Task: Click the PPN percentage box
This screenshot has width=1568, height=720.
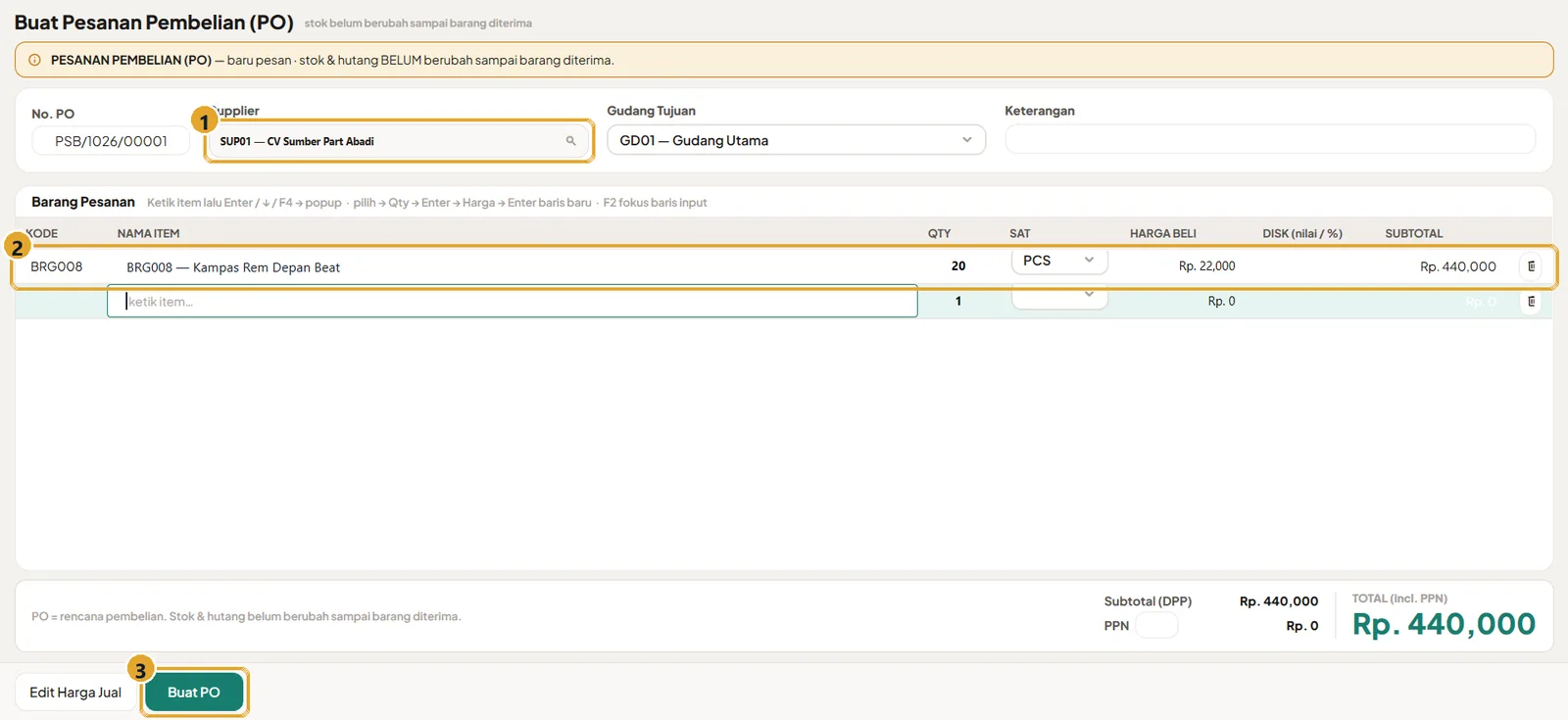Action: coord(1156,625)
